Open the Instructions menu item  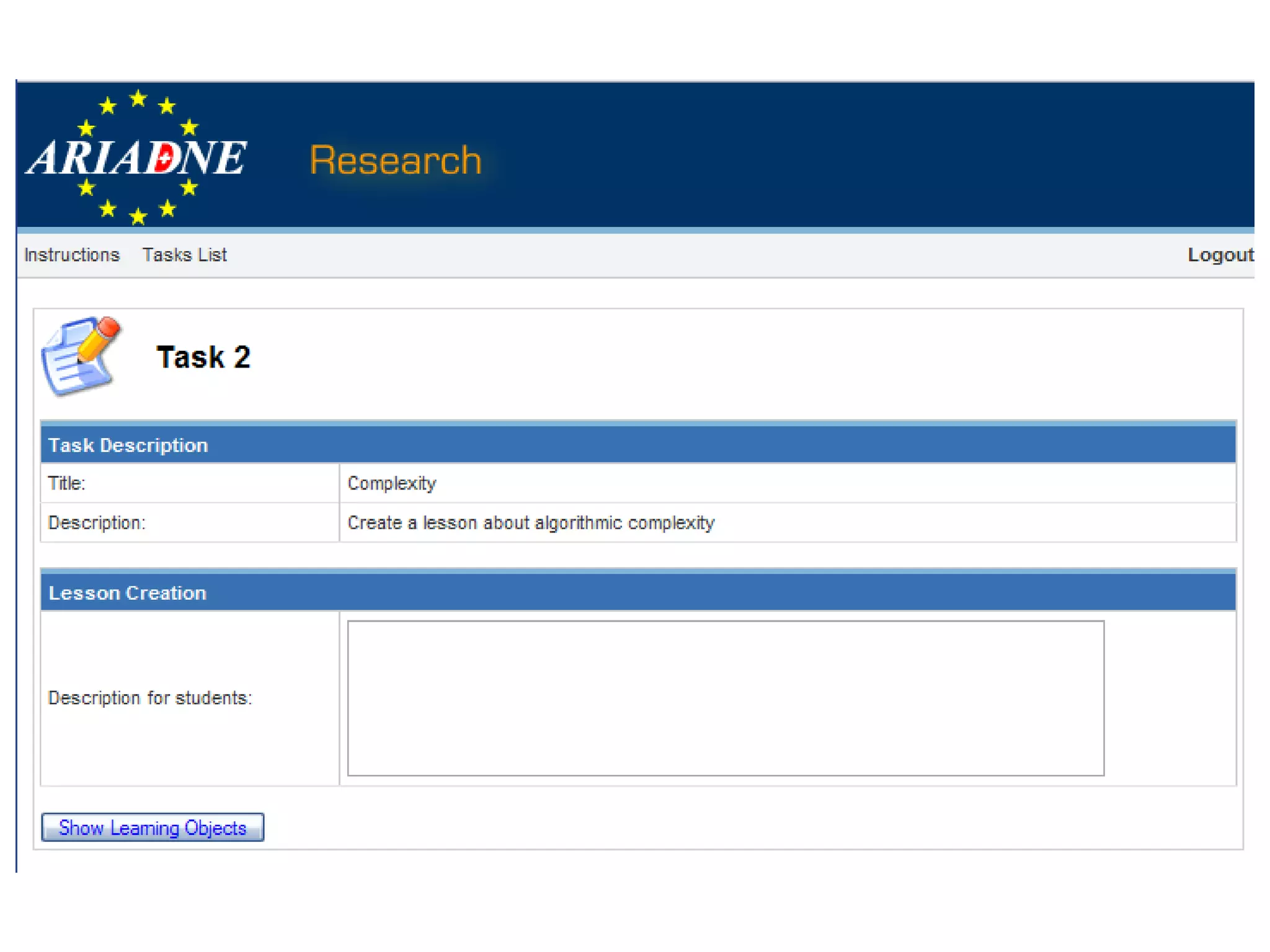click(x=71, y=255)
